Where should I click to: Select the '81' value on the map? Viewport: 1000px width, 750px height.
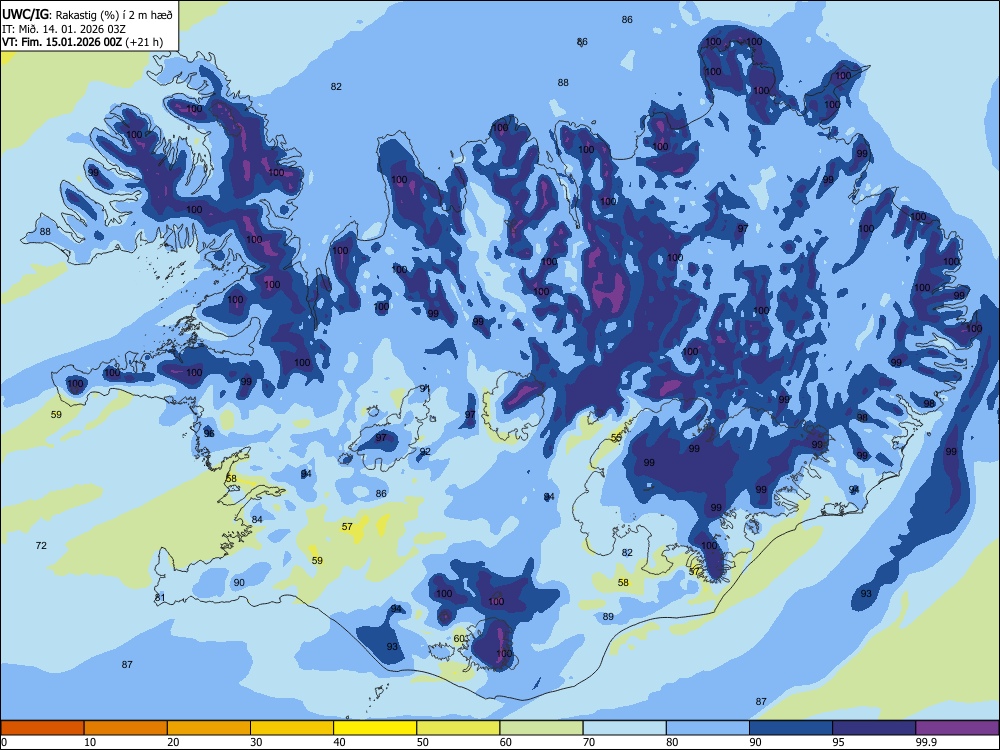[x=159, y=598]
